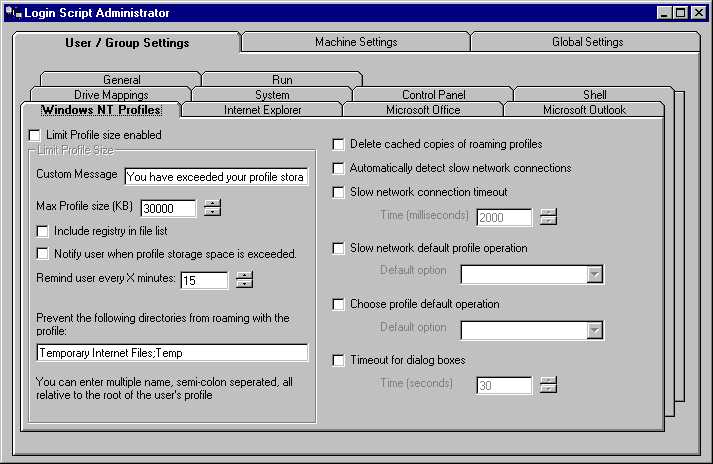This screenshot has width=713, height=464.
Task: Click the Login Script Administrator title bar icon
Action: 12,13
